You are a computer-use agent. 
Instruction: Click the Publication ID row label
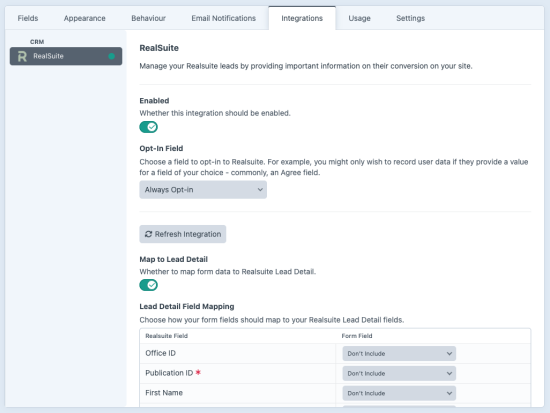pos(169,373)
